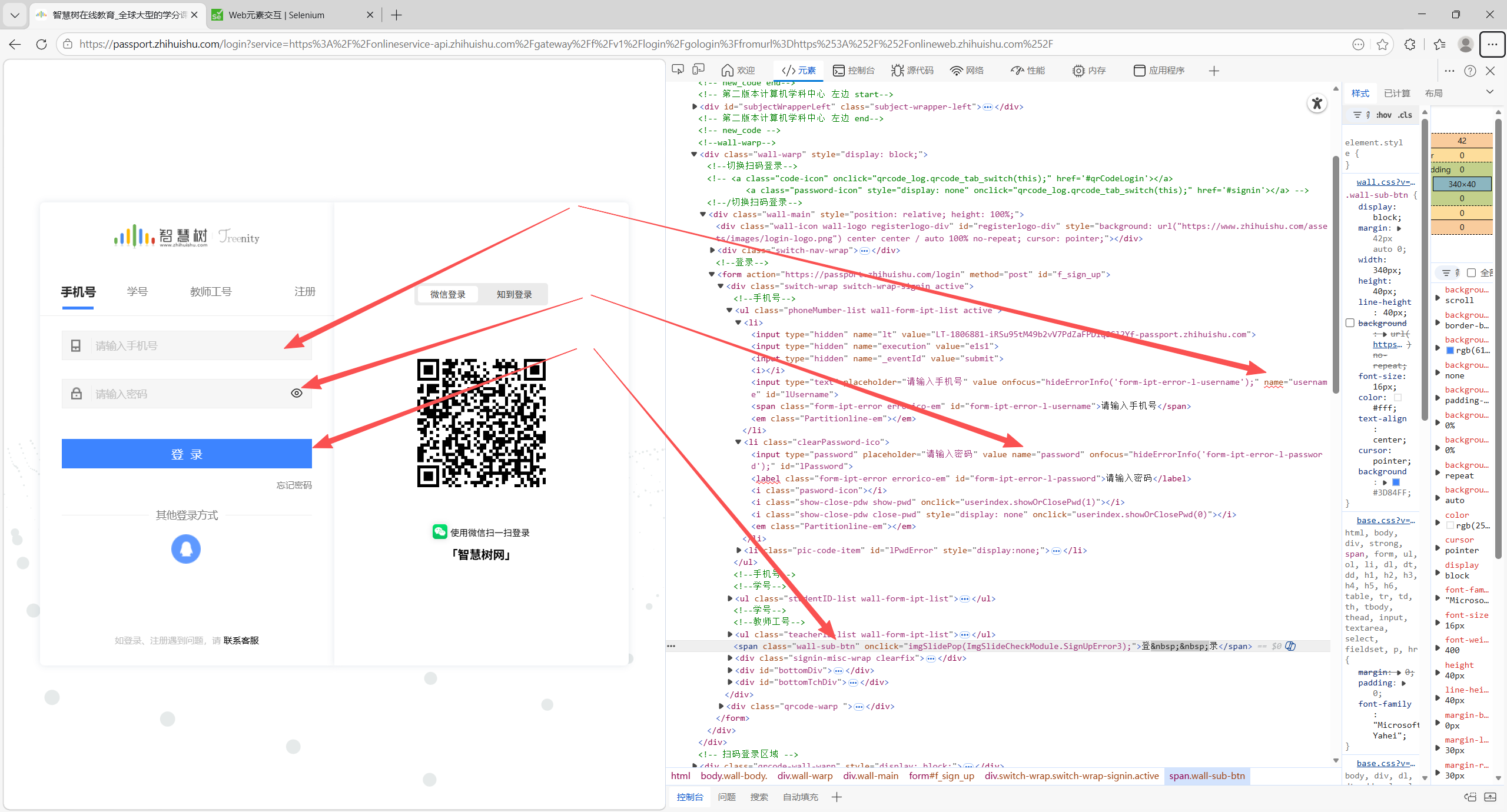Switch to the 网络 DevTools tab
The height and width of the screenshot is (812, 1507).
(x=967, y=71)
